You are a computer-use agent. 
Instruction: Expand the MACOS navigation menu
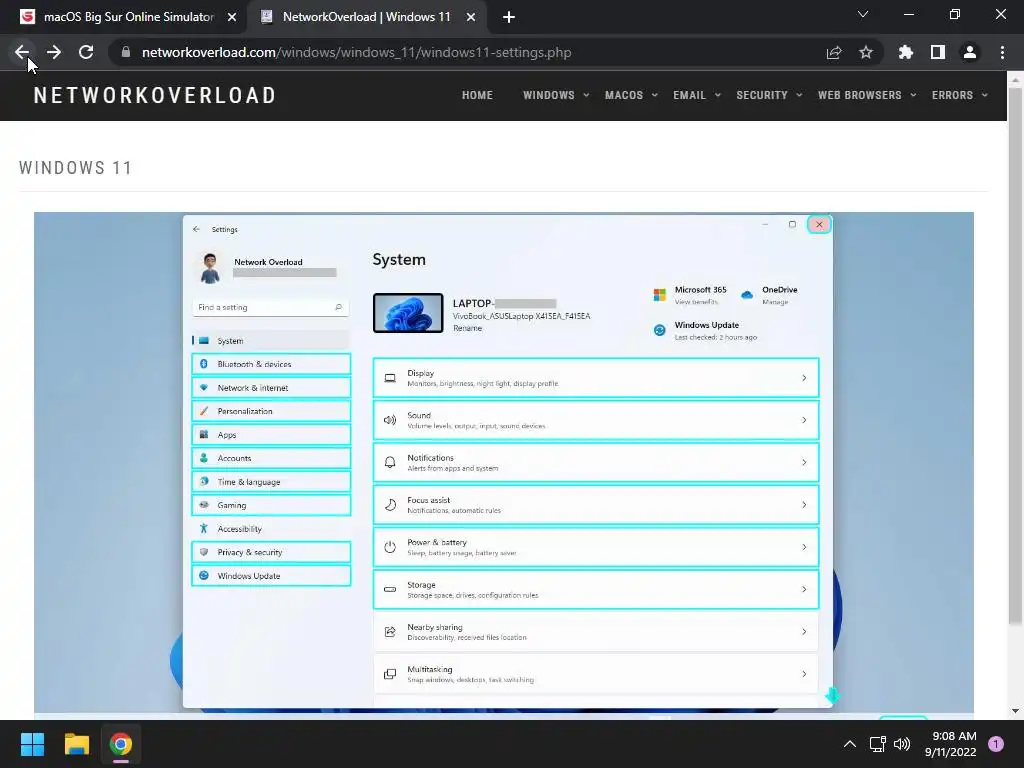(631, 95)
